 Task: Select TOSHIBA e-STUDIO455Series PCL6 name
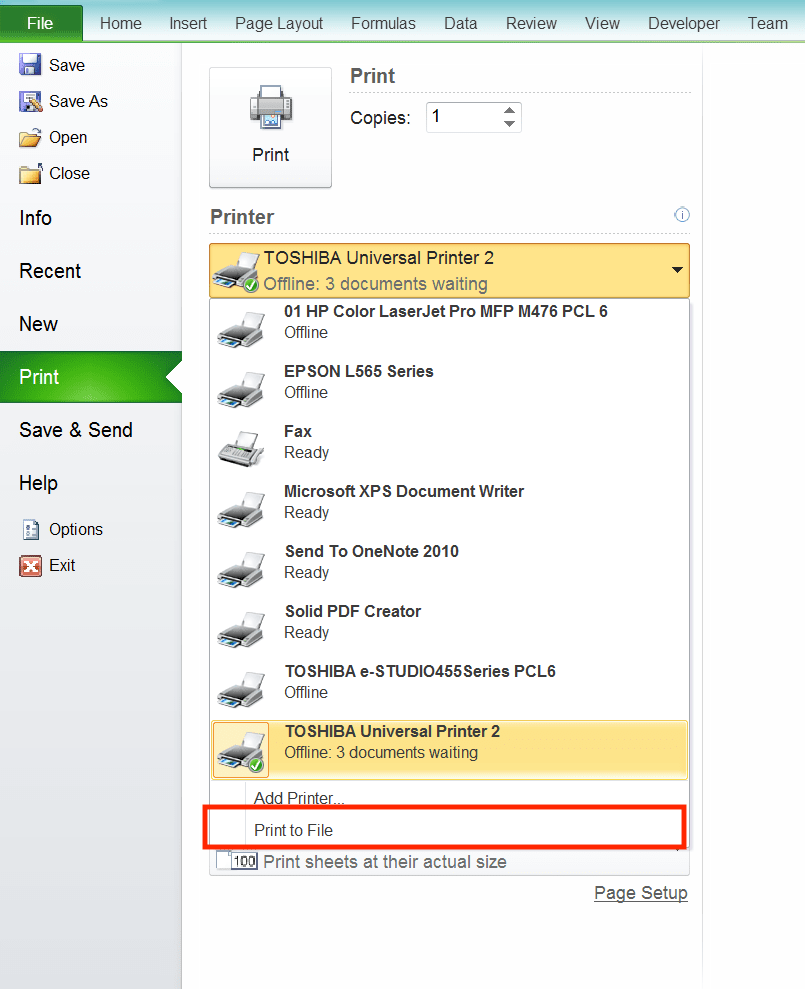(420, 670)
